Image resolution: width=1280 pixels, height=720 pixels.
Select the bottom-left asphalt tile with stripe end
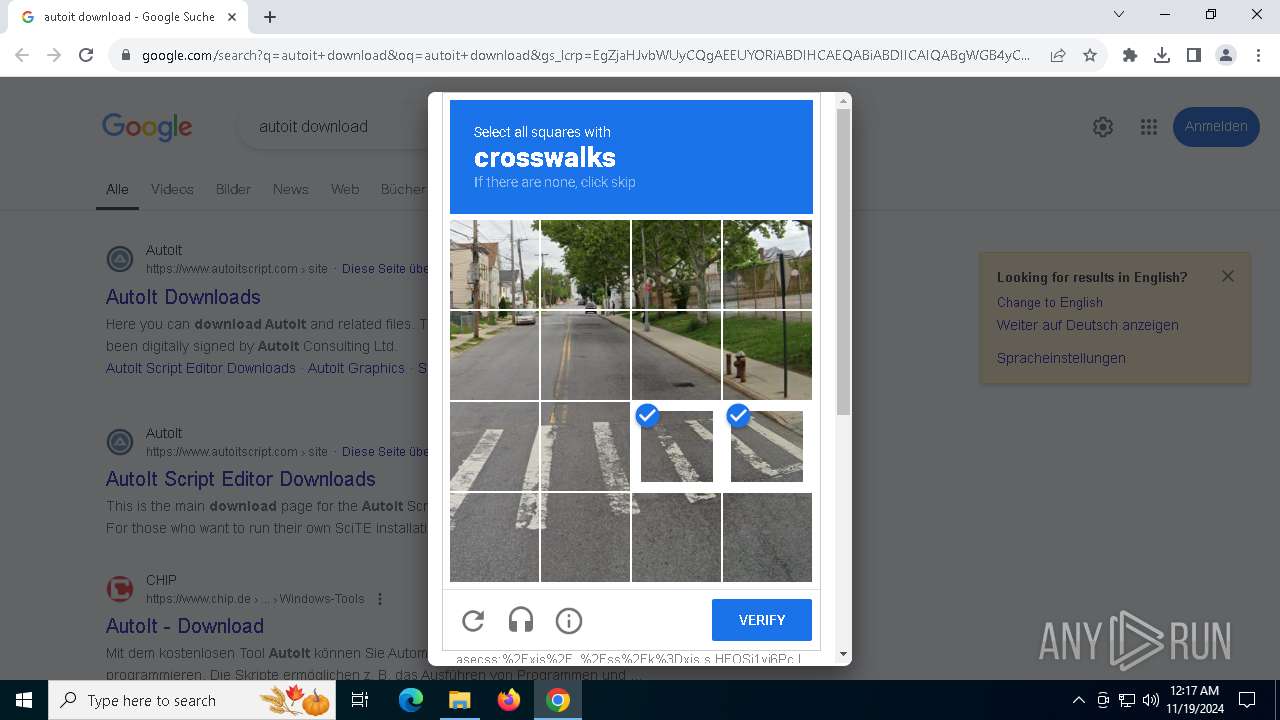494,537
